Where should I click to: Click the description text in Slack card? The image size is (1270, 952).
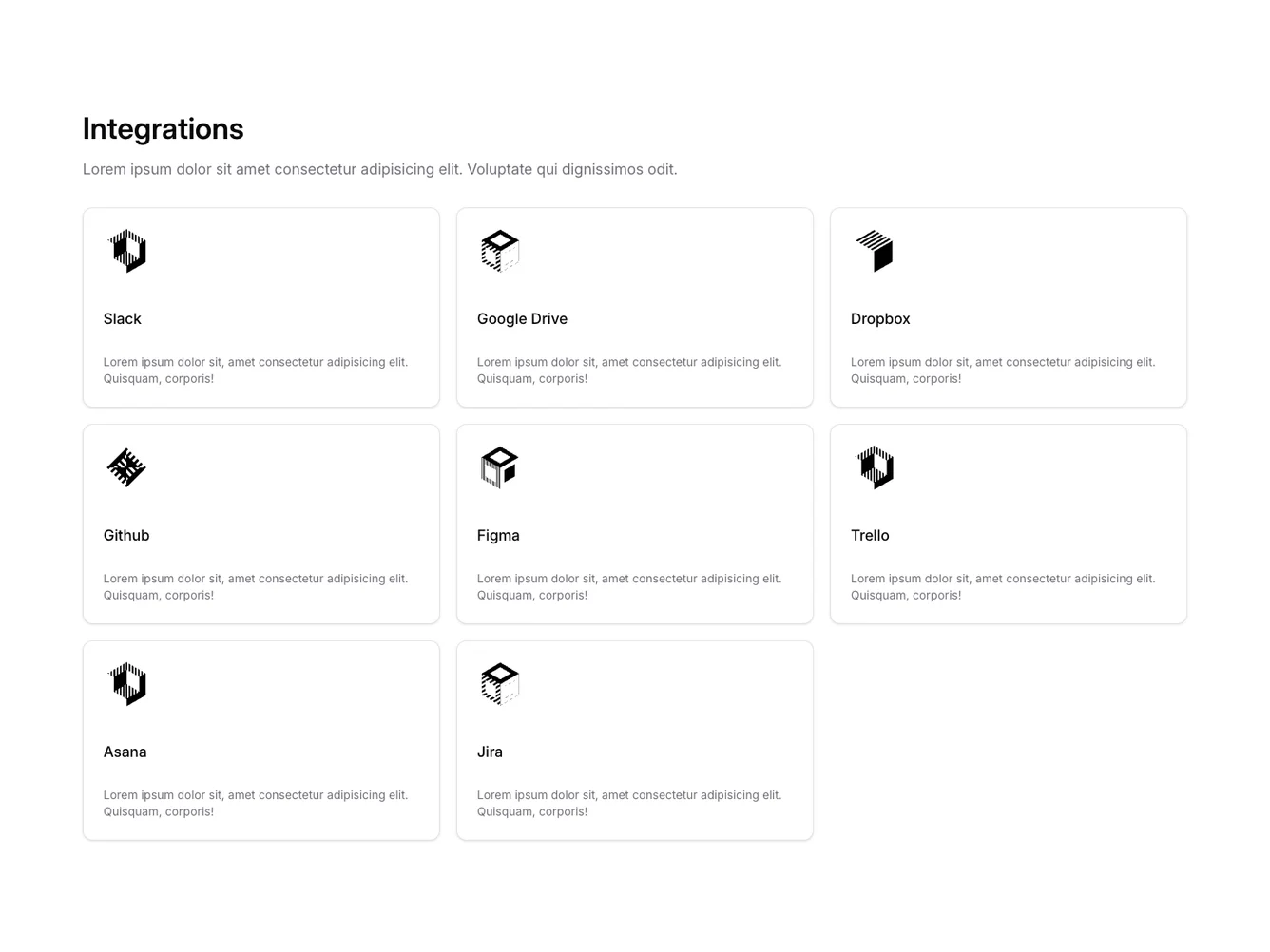pos(255,371)
